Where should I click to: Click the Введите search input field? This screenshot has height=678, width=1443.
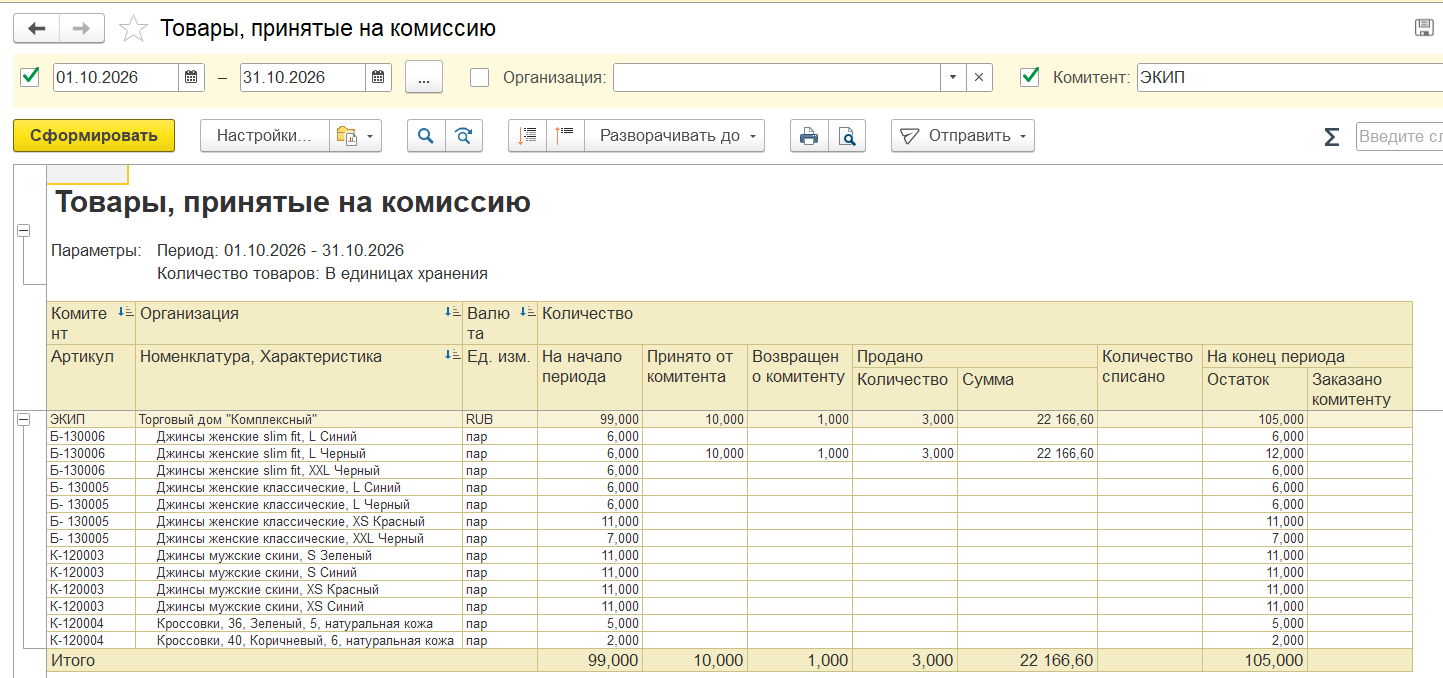coord(1400,137)
